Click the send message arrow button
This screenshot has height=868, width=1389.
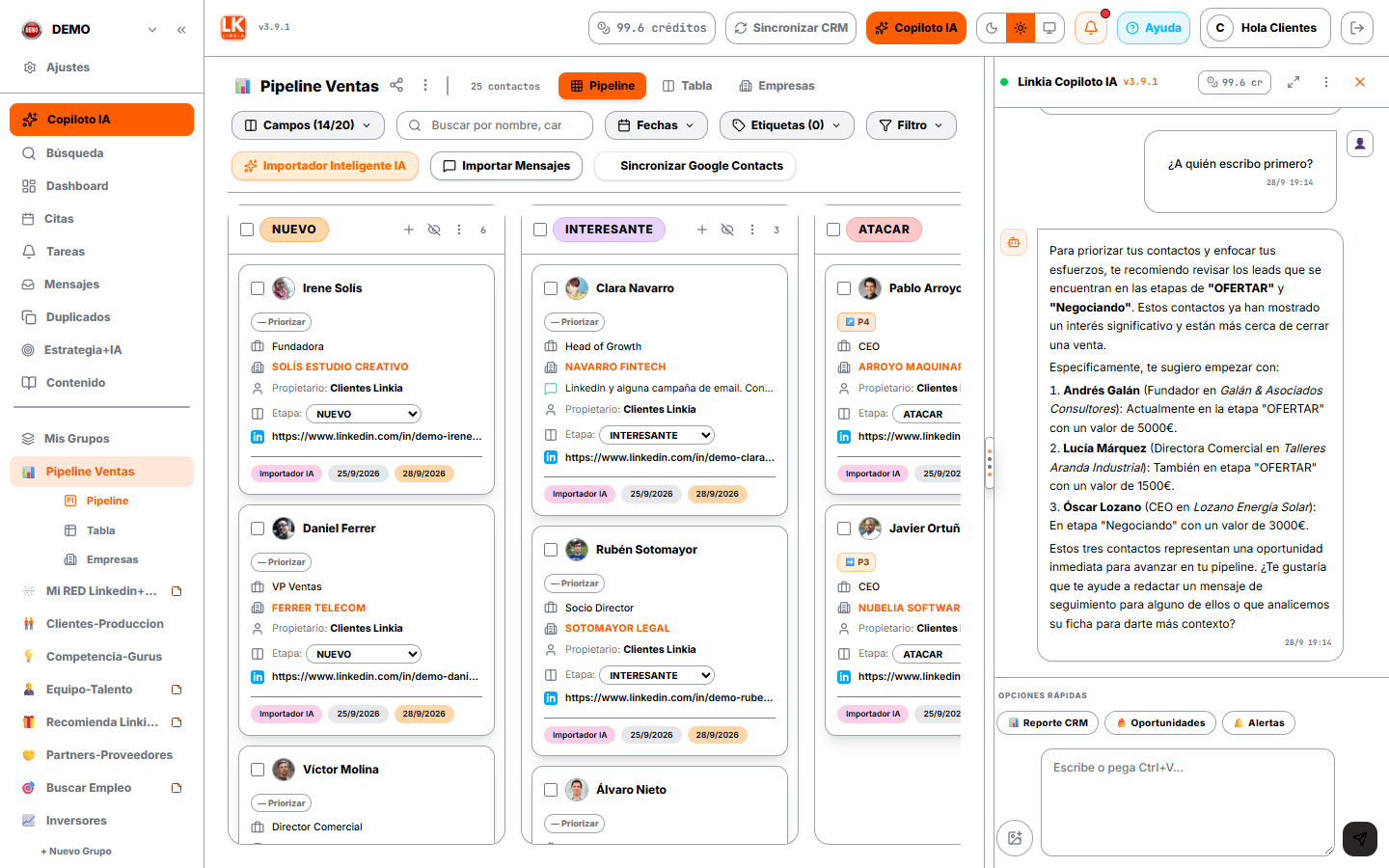pyautogui.click(x=1360, y=838)
